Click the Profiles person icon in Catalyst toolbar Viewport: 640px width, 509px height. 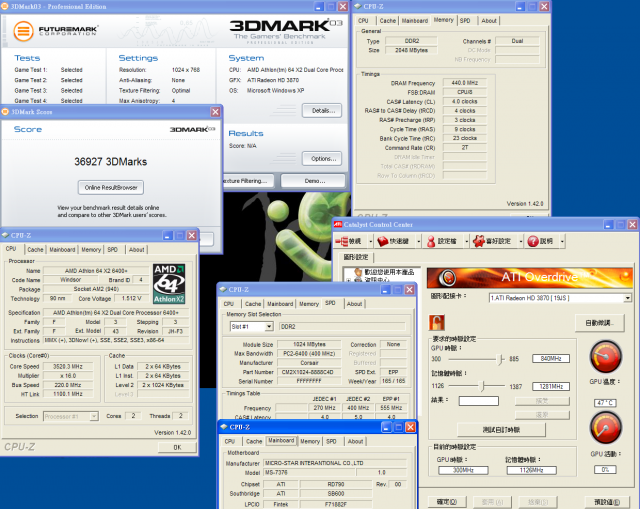point(431,241)
